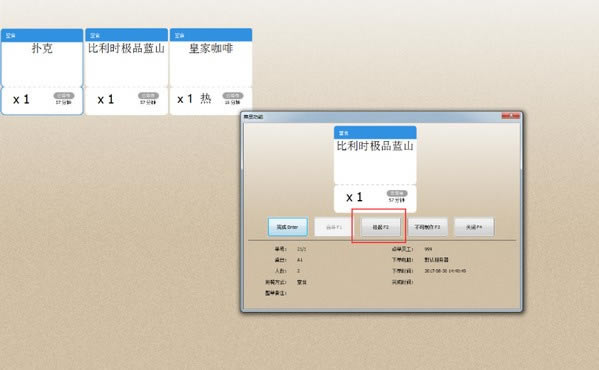Click the 完成 Enter button
Image resolution: width=599 pixels, height=370 pixels.
click(x=288, y=227)
